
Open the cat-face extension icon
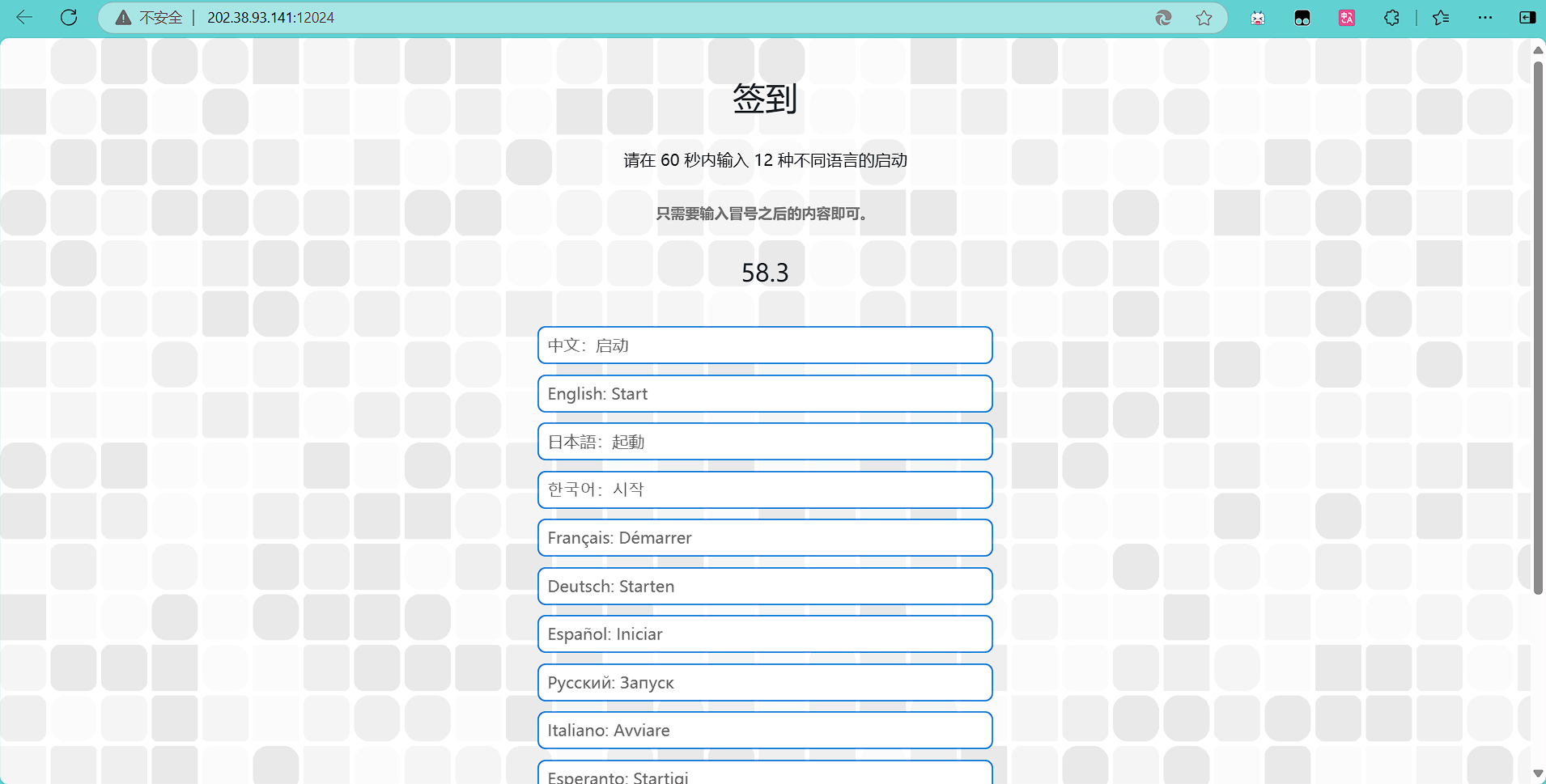1258,18
